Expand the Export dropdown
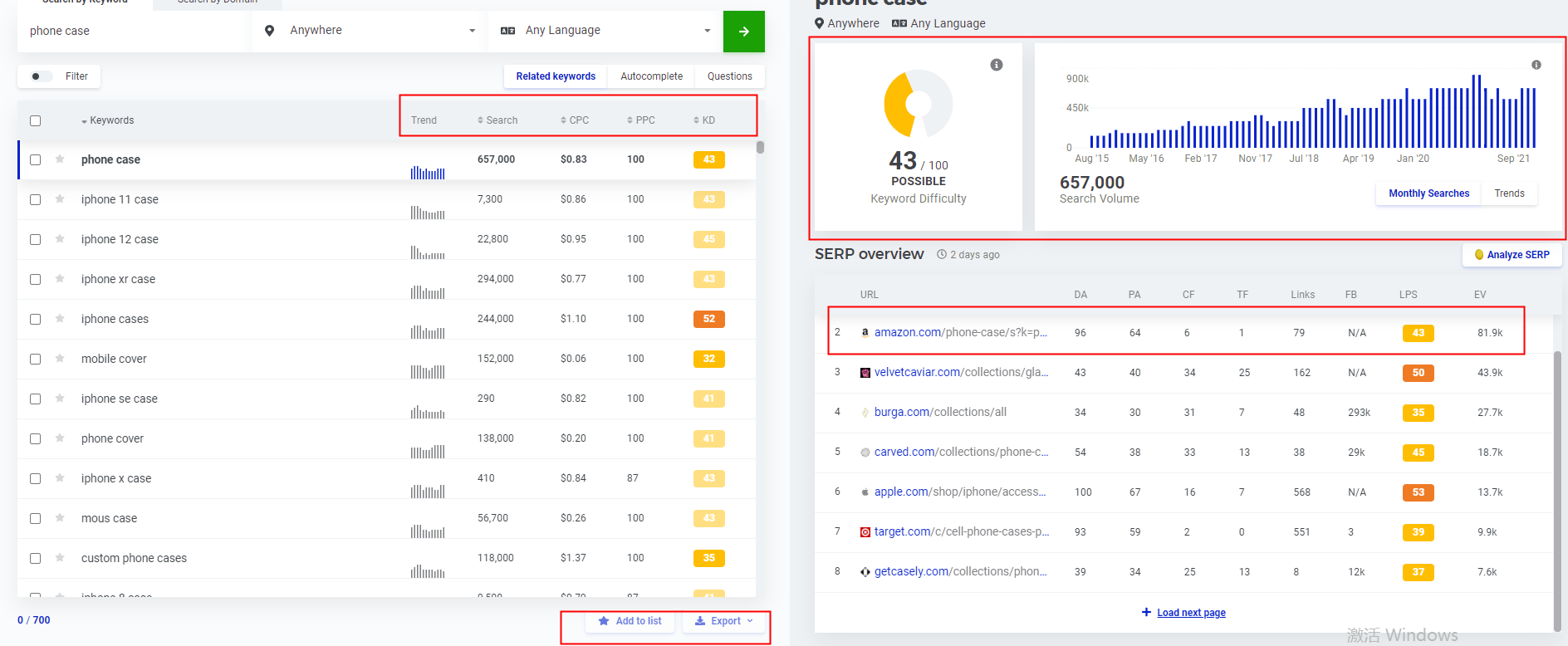This screenshot has height=646, width=1568. tap(724, 621)
